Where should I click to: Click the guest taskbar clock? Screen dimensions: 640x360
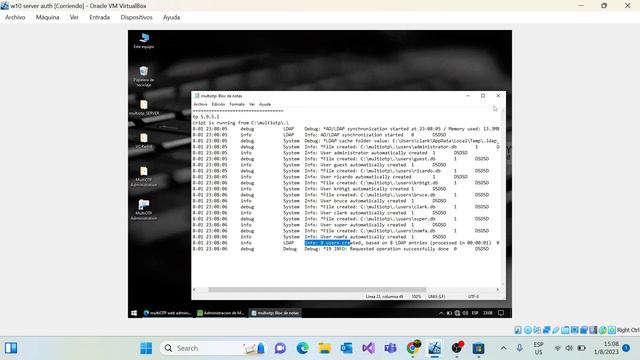click(488, 313)
